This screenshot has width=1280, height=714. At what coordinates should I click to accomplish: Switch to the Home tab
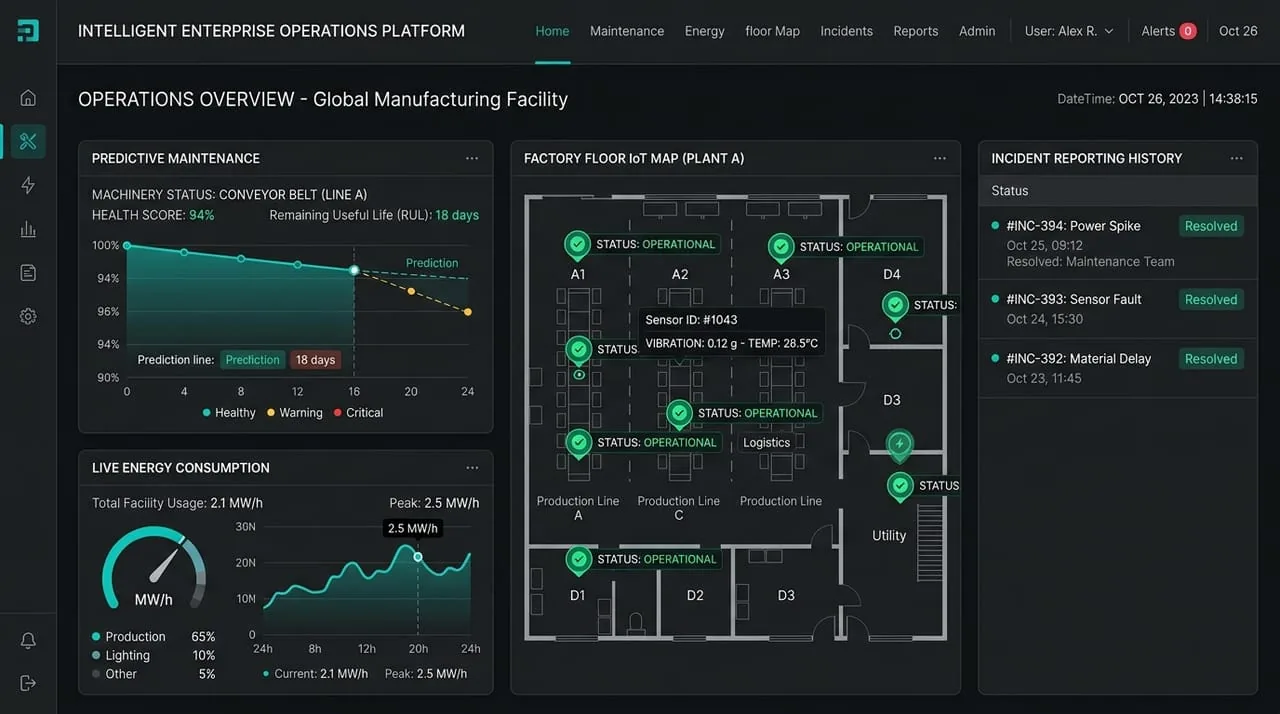click(x=552, y=31)
